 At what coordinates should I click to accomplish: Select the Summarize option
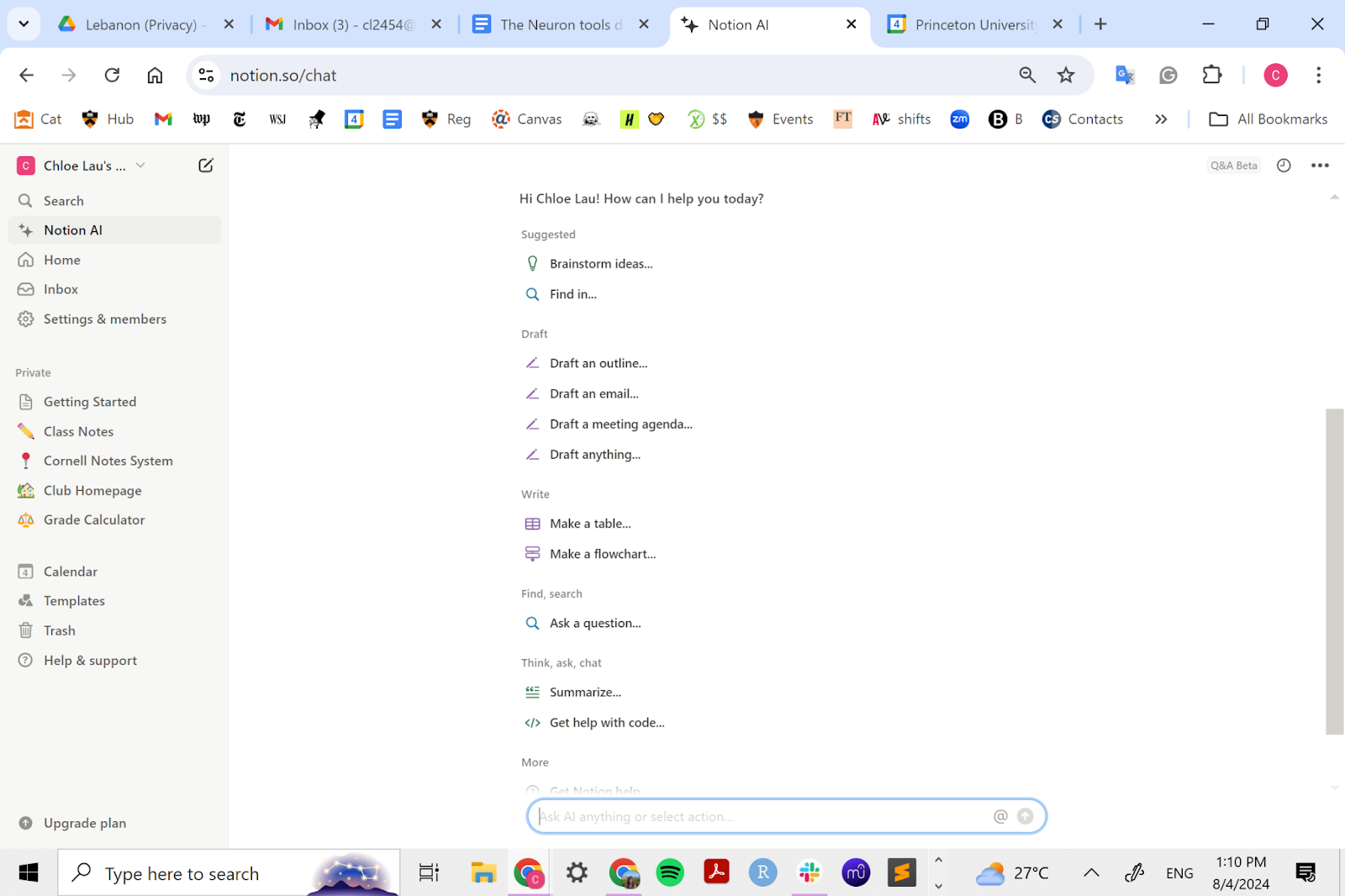pyautogui.click(x=573, y=693)
